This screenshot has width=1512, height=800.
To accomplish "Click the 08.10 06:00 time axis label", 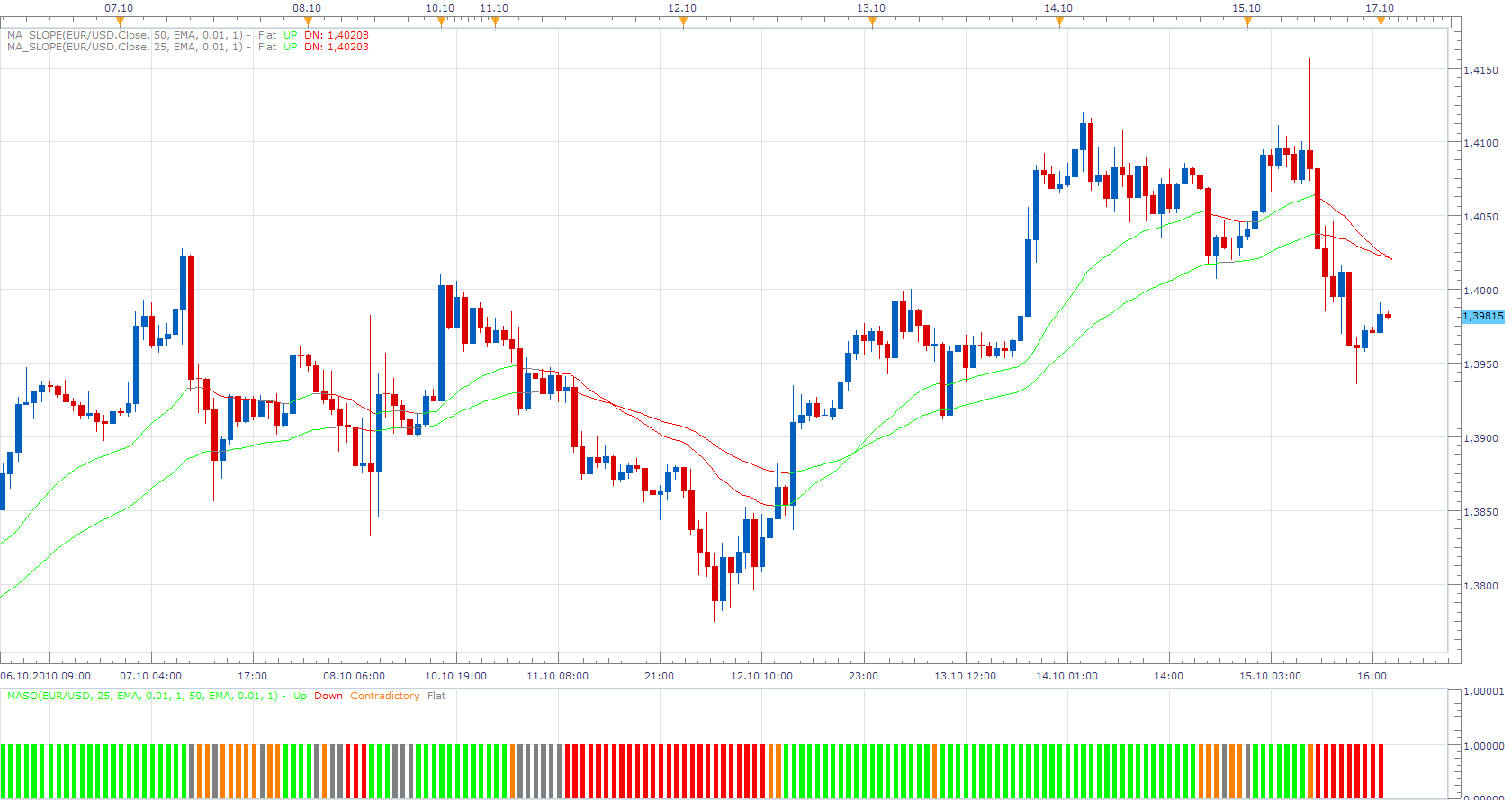I will (354, 676).
